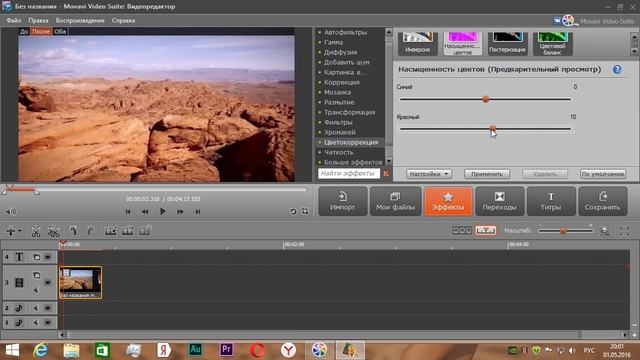The height and width of the screenshot is (360, 640).
Task: Click the T titles track icon
Action: point(19,257)
